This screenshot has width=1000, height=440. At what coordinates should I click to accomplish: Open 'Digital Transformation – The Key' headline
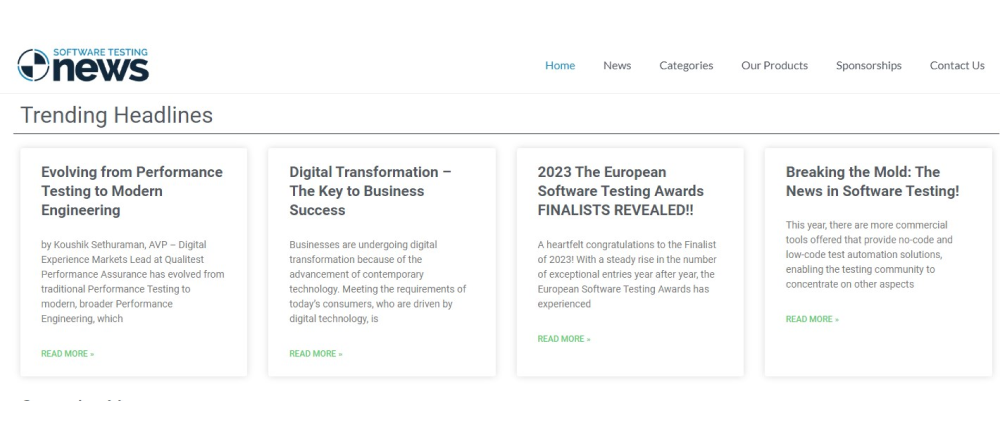tap(370, 191)
